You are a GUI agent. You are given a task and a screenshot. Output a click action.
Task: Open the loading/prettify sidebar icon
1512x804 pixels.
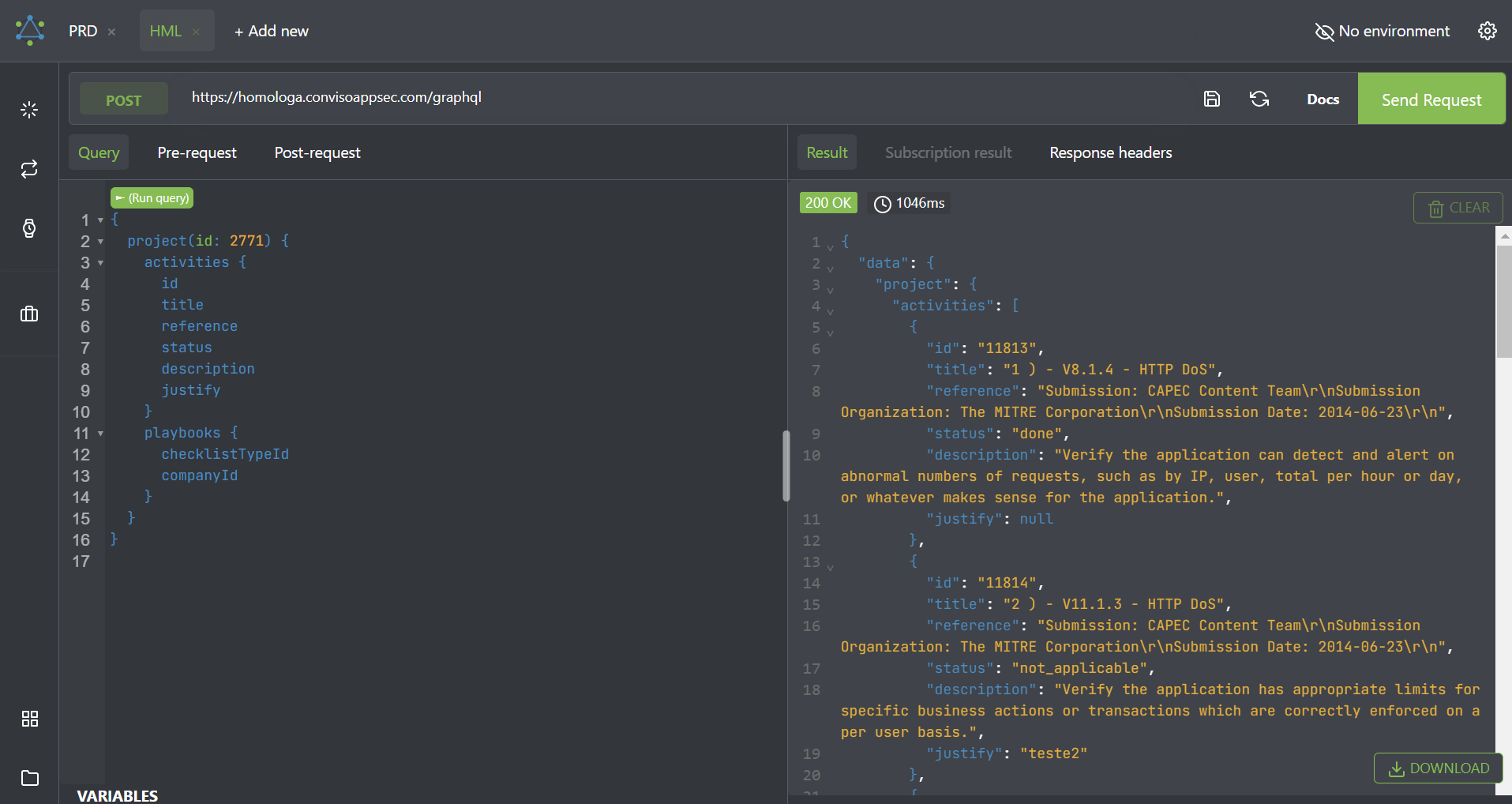29,110
